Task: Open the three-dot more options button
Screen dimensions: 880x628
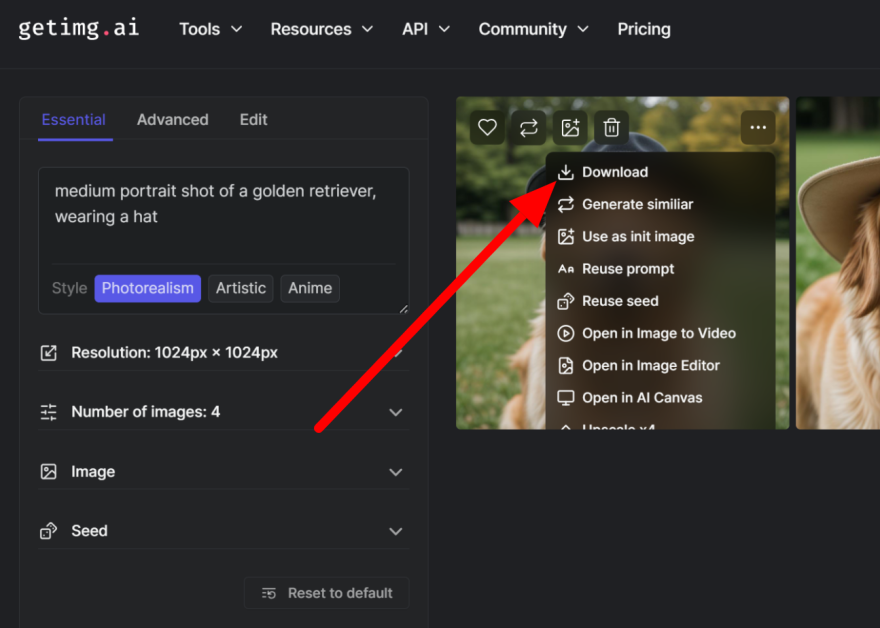Action: click(758, 128)
